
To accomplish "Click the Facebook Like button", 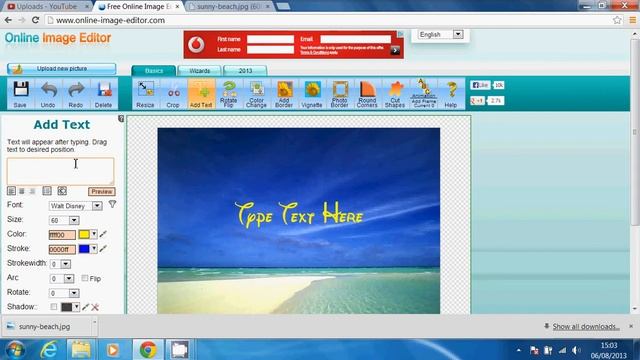I will click(x=480, y=85).
